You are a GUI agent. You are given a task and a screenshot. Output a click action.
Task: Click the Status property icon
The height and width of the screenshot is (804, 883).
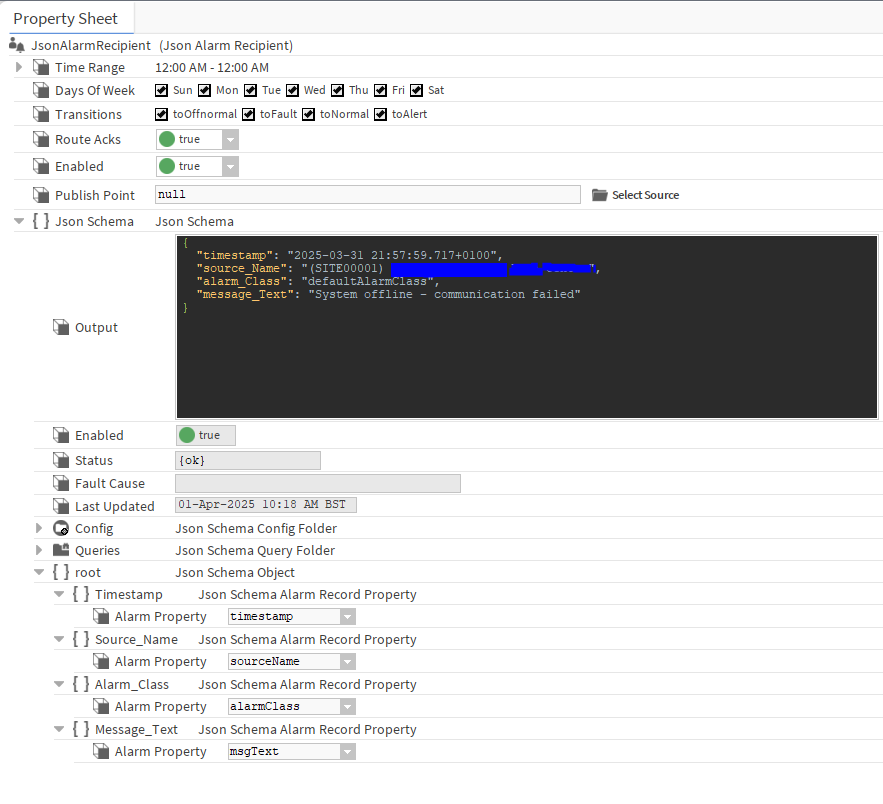(61, 460)
